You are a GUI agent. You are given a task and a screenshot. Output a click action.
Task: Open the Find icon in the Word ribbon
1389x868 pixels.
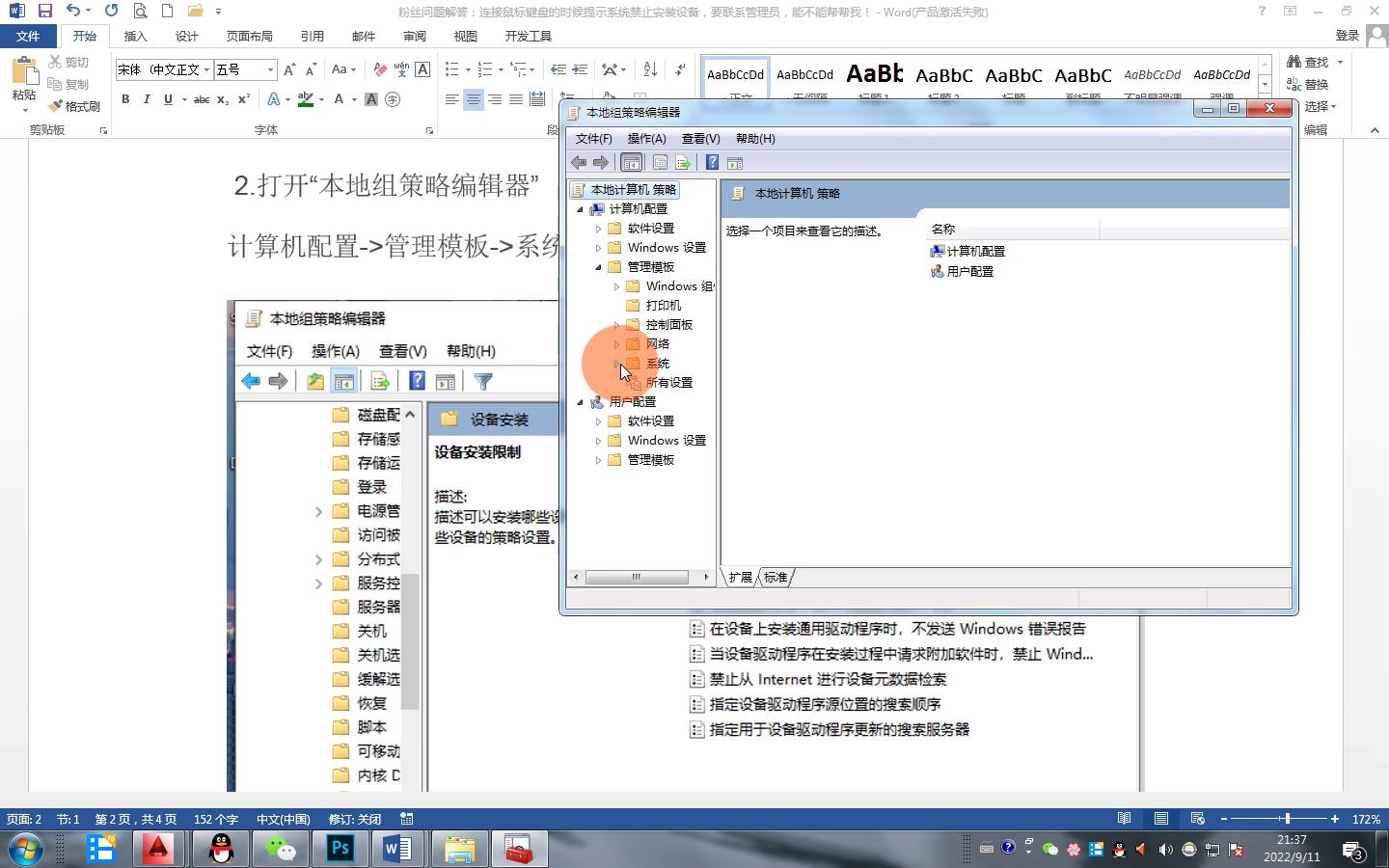pos(1296,61)
